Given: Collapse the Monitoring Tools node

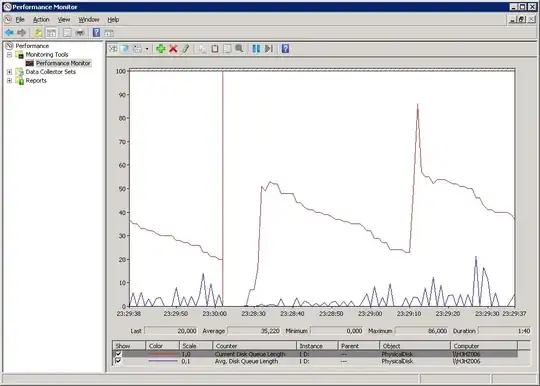Looking at the screenshot, I should tap(9, 54).
